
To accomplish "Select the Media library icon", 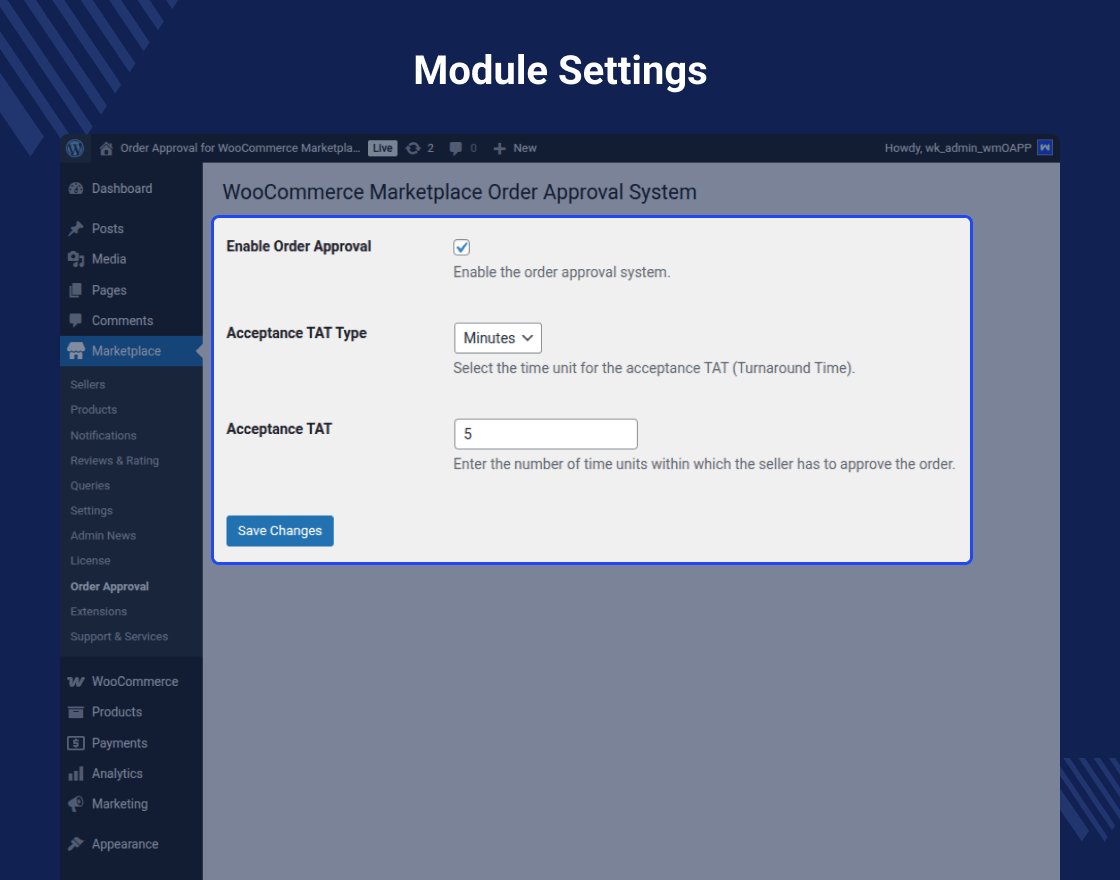I will click(x=77, y=259).
